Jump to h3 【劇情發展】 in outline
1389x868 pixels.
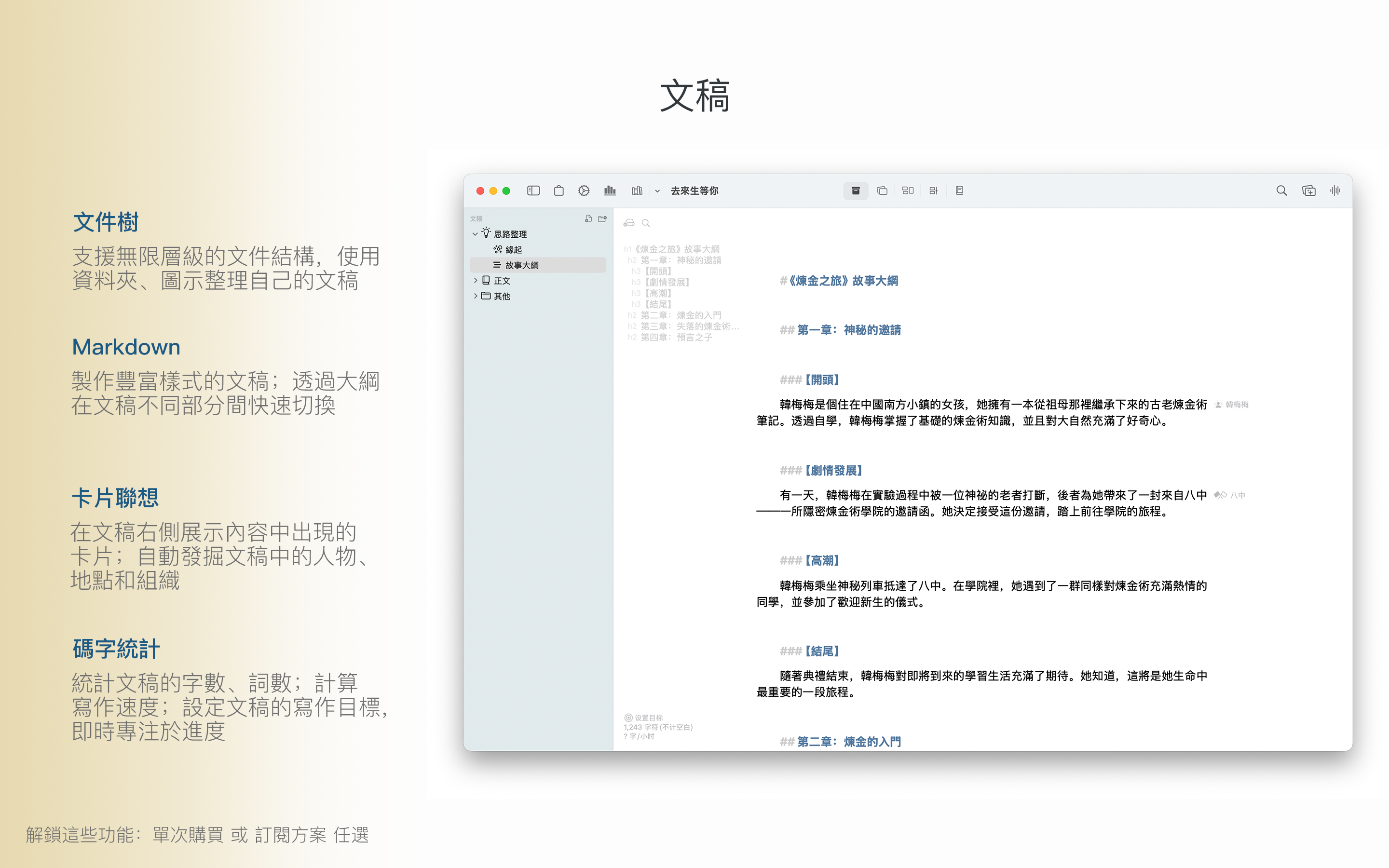[x=661, y=283]
